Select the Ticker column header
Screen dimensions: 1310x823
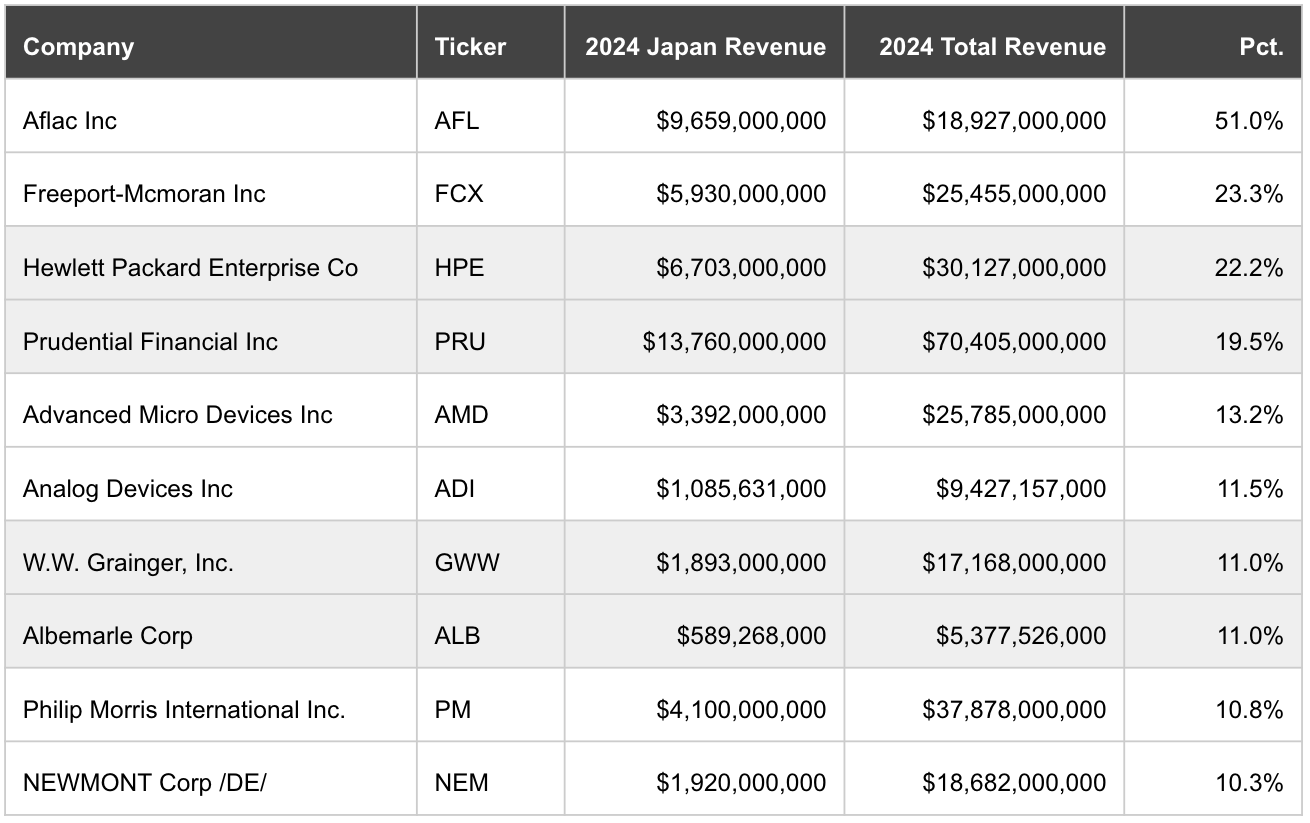click(490, 42)
